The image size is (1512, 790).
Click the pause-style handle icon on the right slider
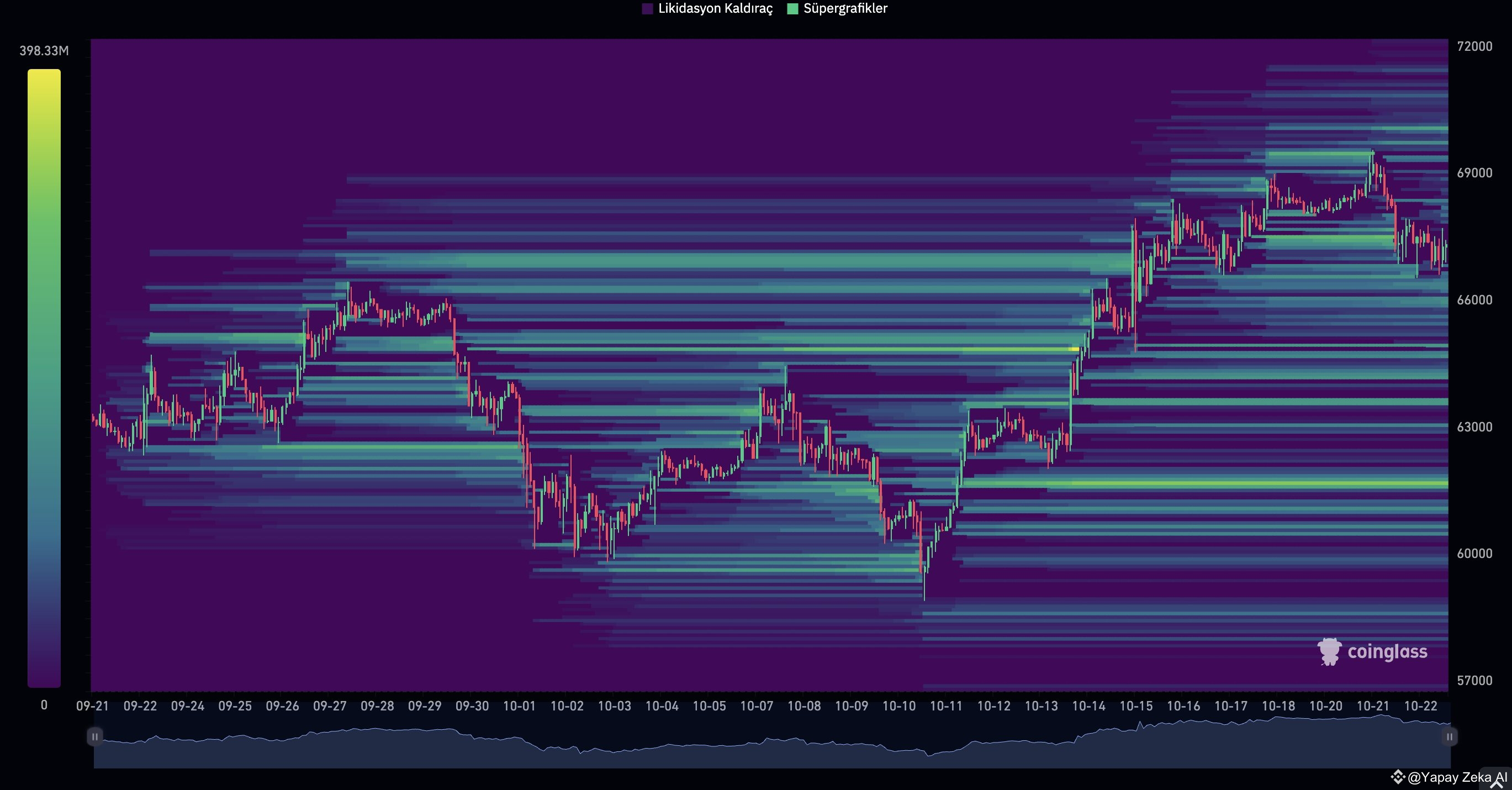tap(1450, 737)
